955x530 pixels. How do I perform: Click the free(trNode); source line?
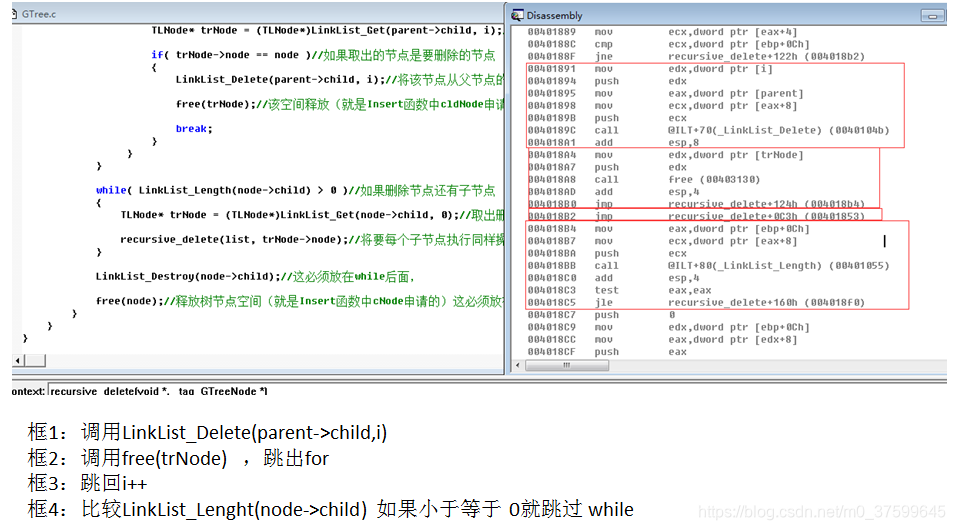pos(340,104)
